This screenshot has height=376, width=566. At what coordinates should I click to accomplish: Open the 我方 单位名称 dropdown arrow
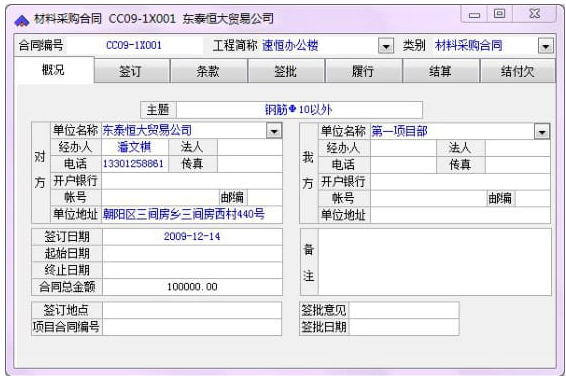(541, 132)
